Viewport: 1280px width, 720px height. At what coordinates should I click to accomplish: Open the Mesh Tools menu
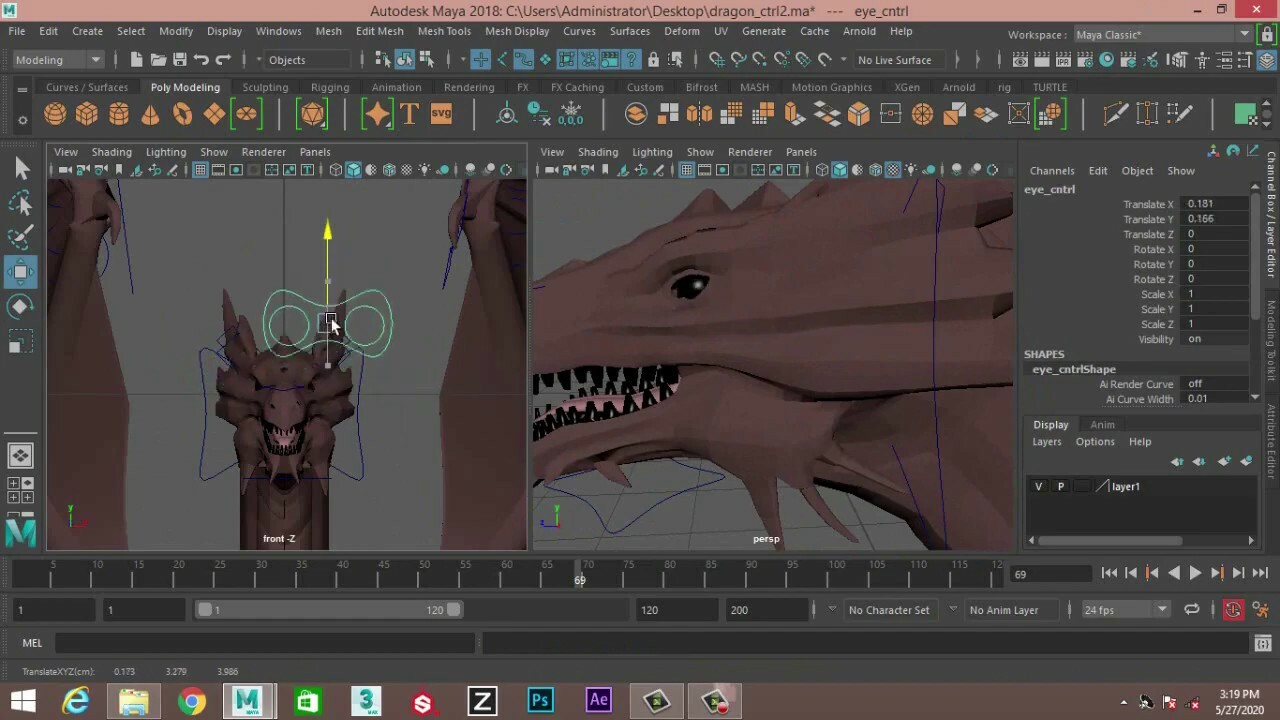[x=444, y=31]
